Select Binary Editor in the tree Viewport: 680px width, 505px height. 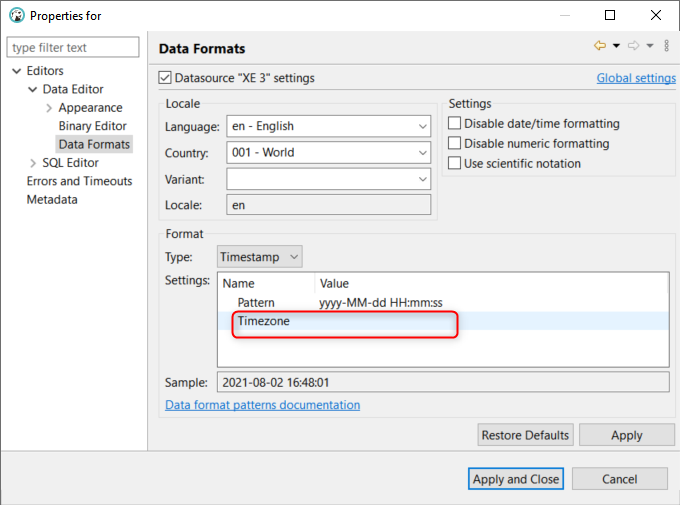tap(92, 126)
